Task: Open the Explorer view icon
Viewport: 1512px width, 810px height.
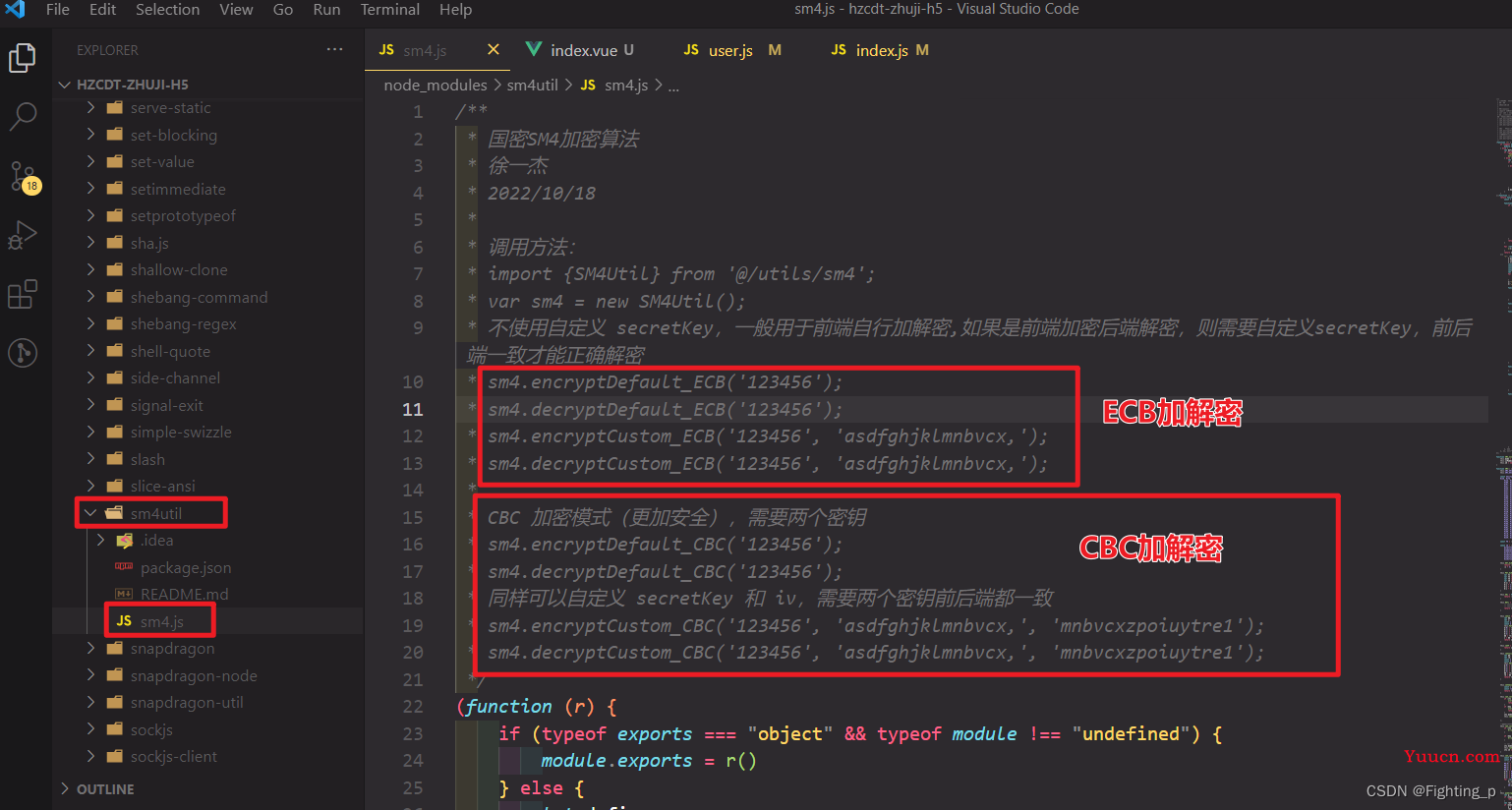Action: [22, 58]
